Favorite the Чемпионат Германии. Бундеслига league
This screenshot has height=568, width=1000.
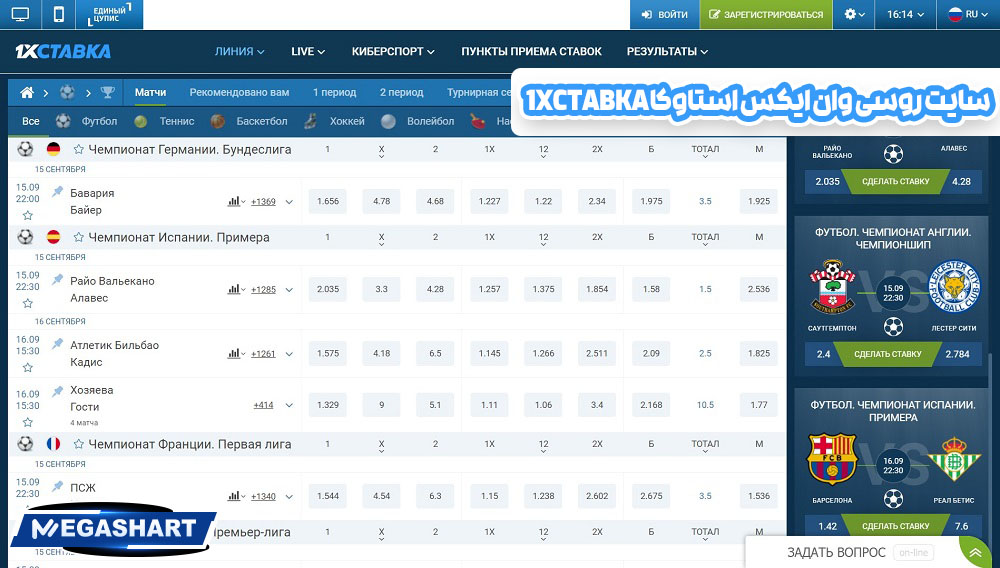tap(78, 149)
